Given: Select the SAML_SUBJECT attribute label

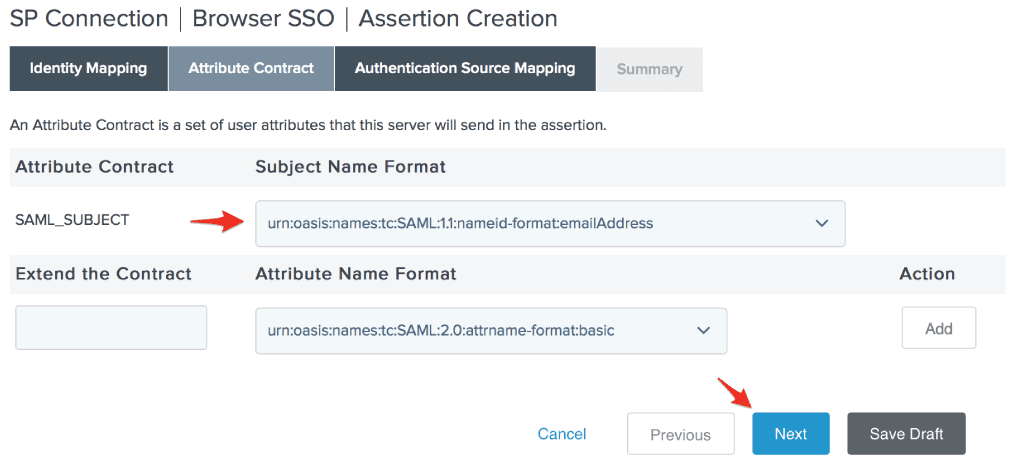Looking at the screenshot, I should click(72, 220).
